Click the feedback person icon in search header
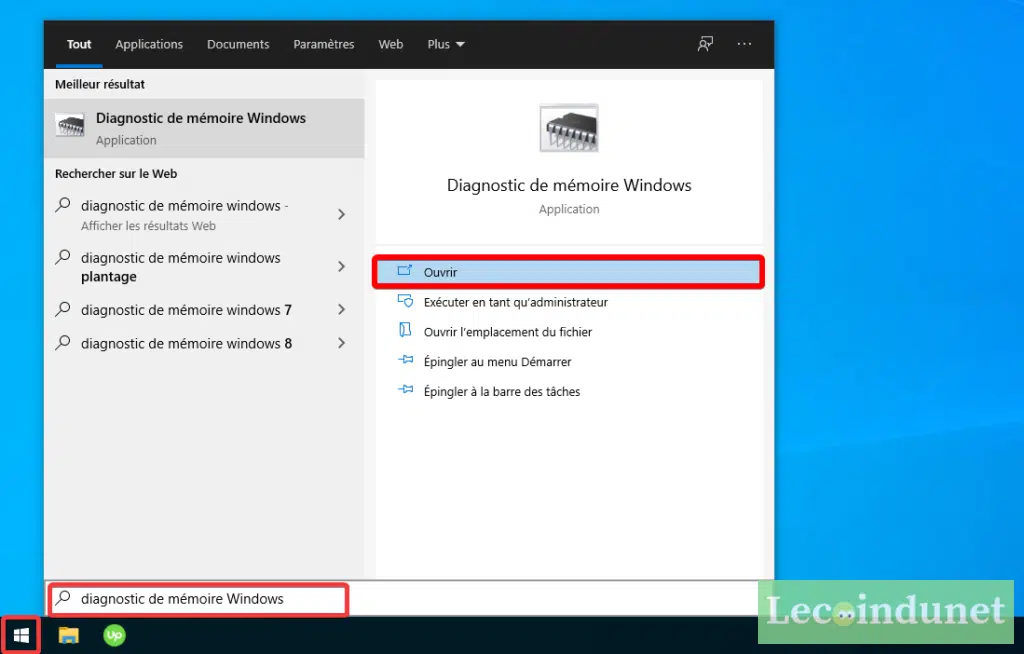Viewport: 1024px width, 654px height. 705,44
